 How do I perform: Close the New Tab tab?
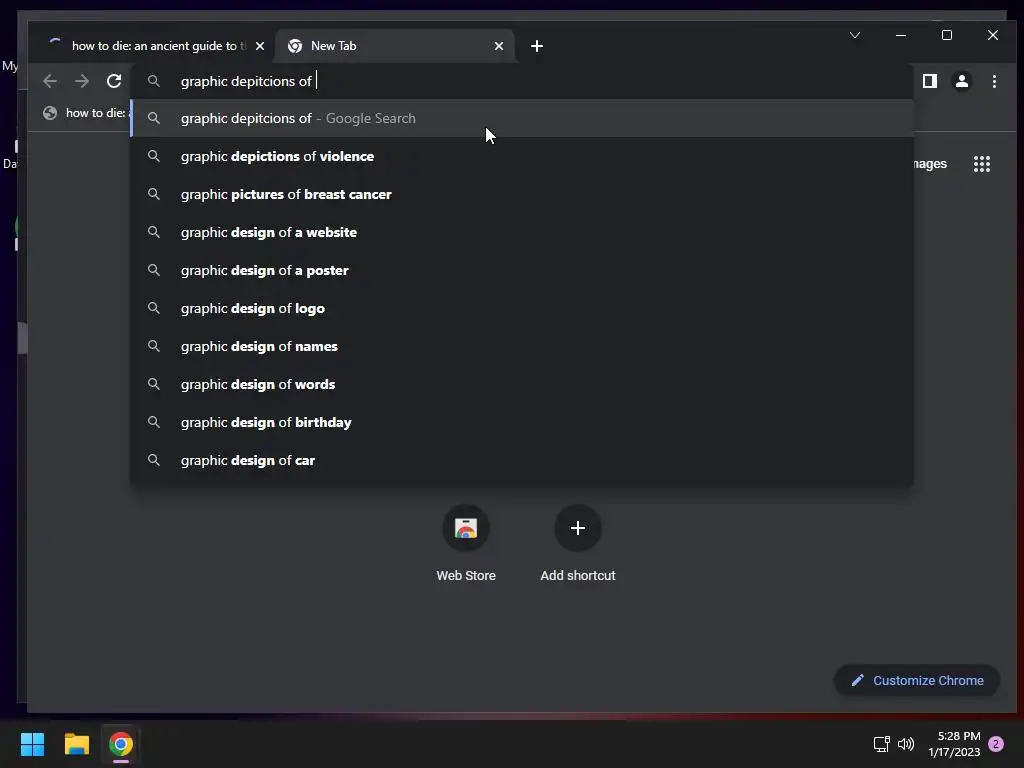[499, 46]
